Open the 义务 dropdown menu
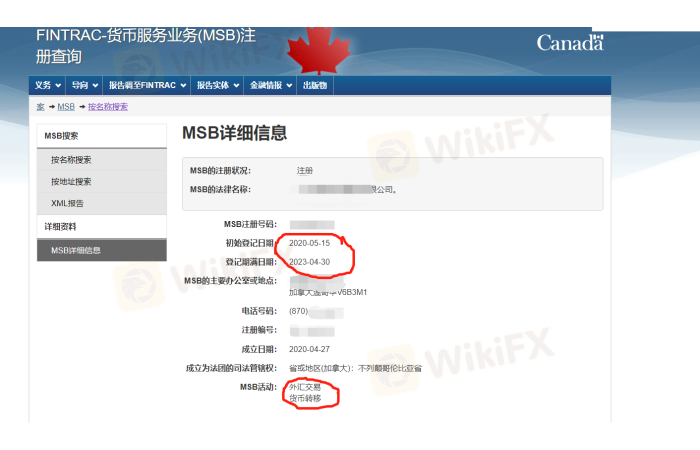700x450 pixels. coord(48,85)
